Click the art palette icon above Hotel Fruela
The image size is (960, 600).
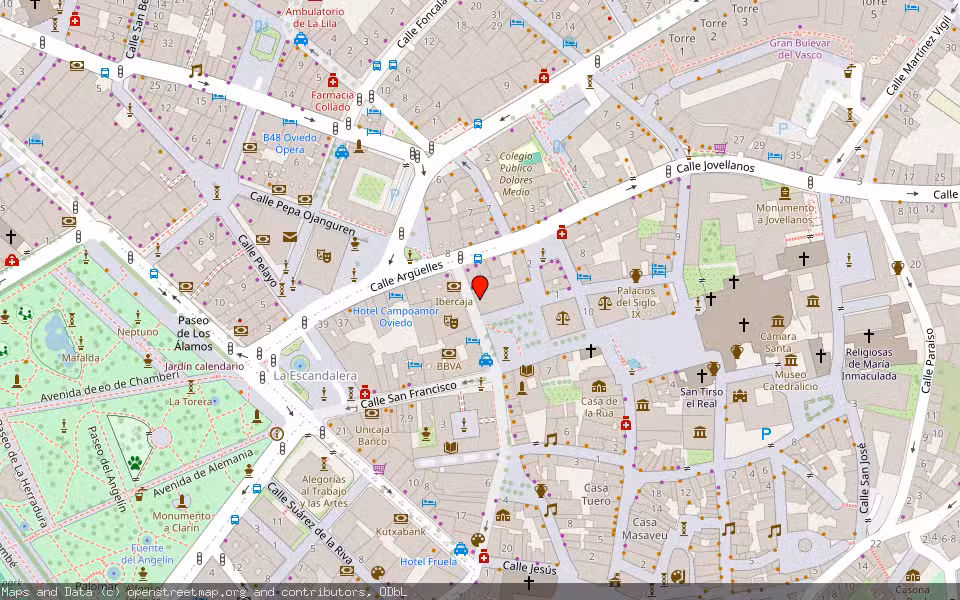click(x=478, y=540)
